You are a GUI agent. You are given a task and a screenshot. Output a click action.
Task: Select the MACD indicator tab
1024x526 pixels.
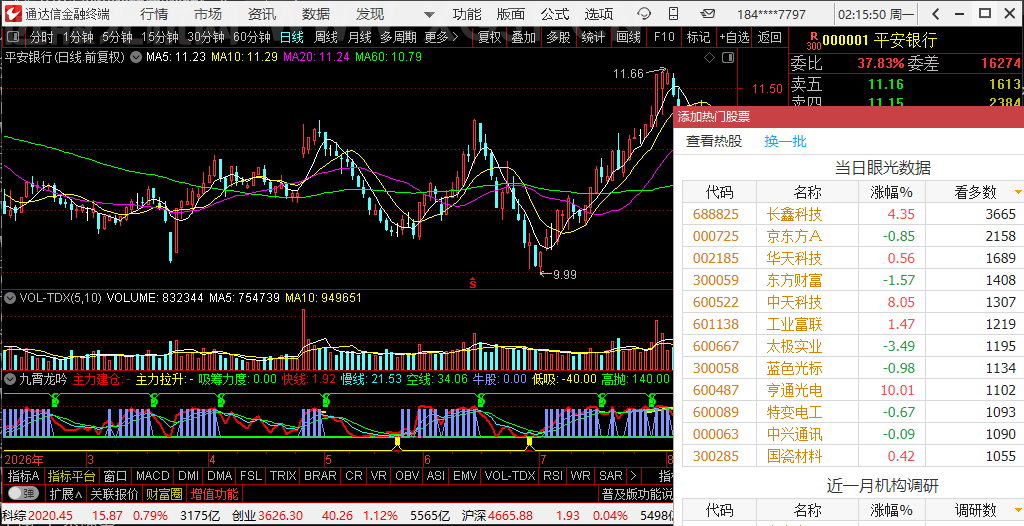(x=153, y=476)
